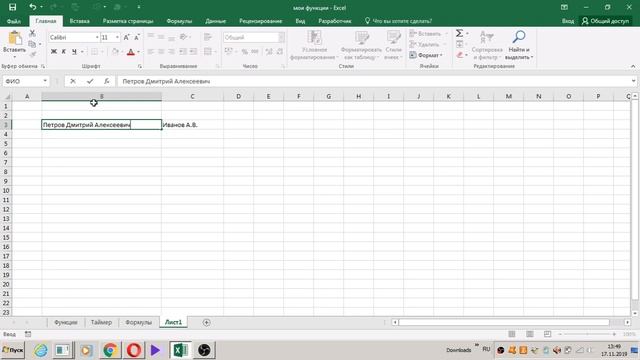Click the Percent style icon
Viewport: 640px width, 360px height.
[x=244, y=51]
